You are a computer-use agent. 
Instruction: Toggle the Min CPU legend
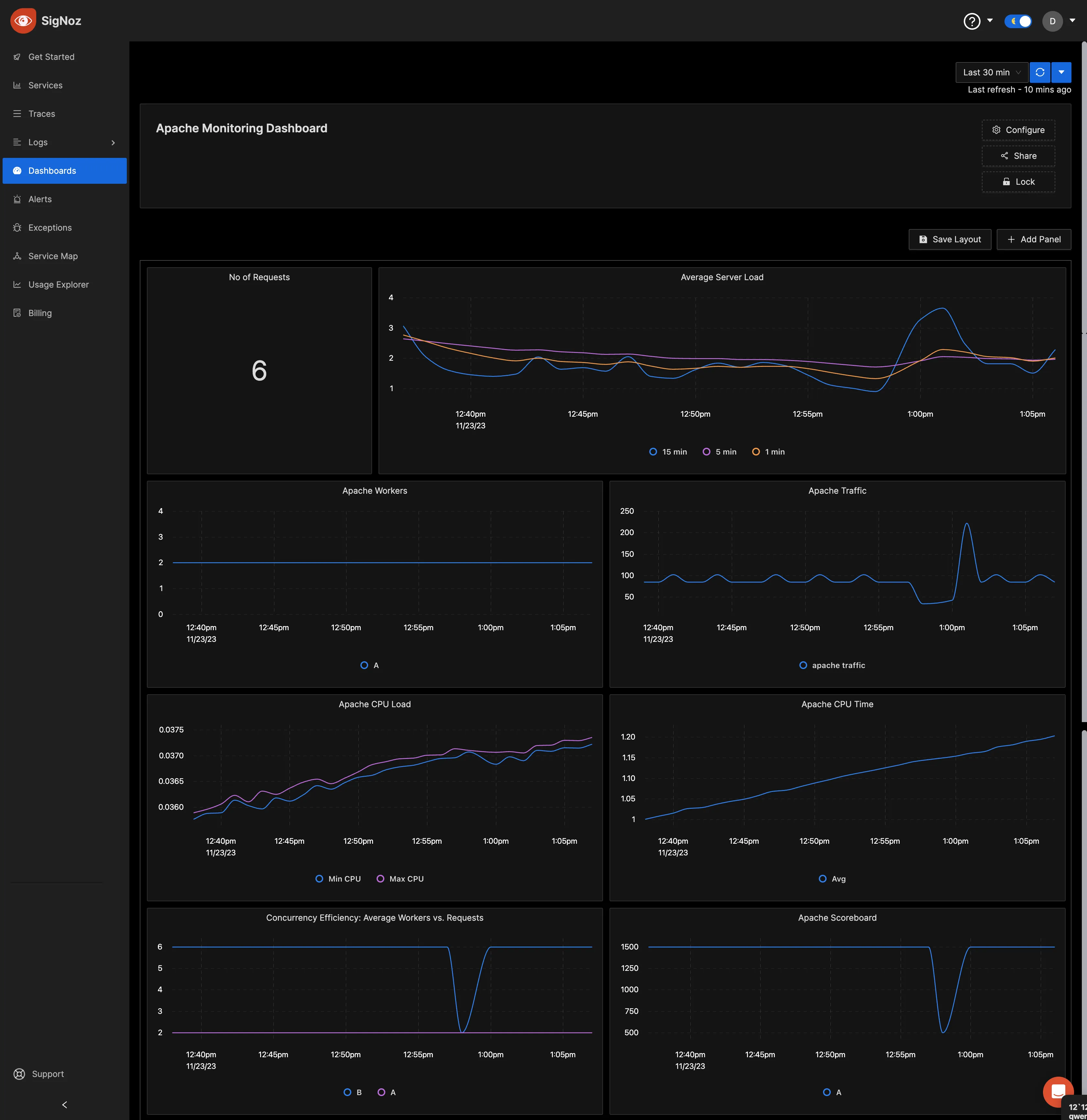(x=338, y=879)
